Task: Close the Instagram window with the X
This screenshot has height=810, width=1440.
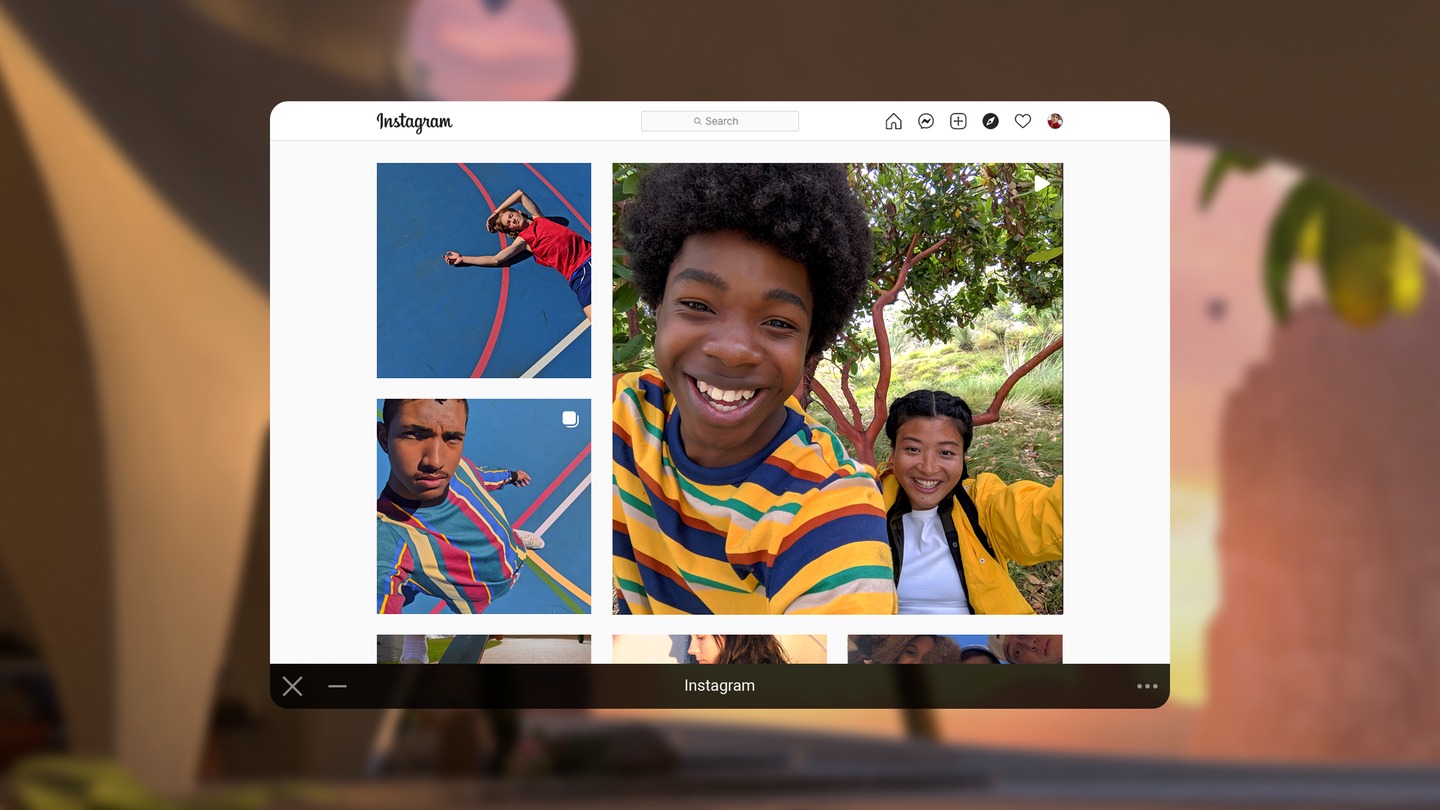Action: coord(292,686)
